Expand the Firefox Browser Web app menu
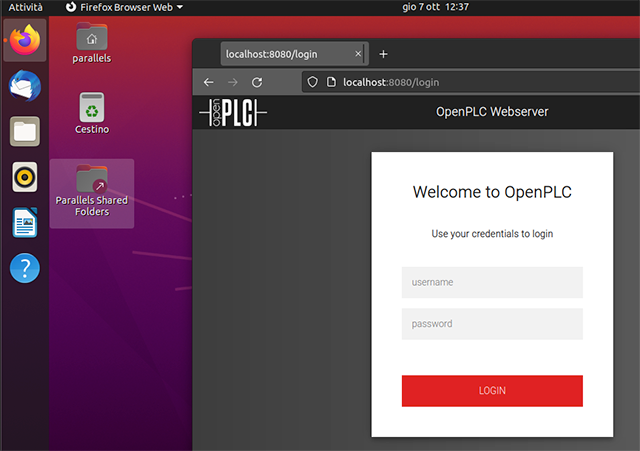The height and width of the screenshot is (451, 640). tap(126, 7)
